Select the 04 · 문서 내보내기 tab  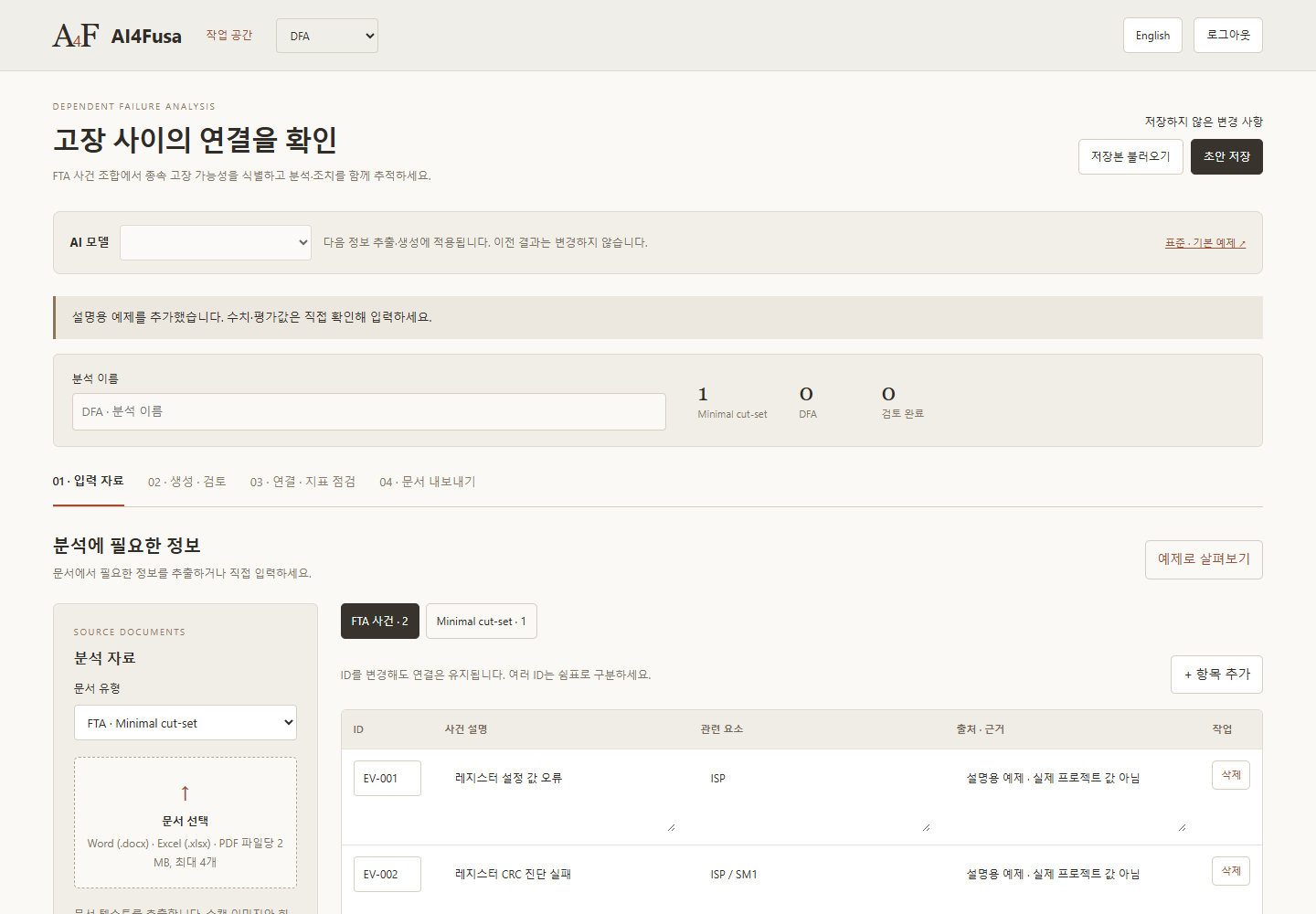(x=428, y=482)
